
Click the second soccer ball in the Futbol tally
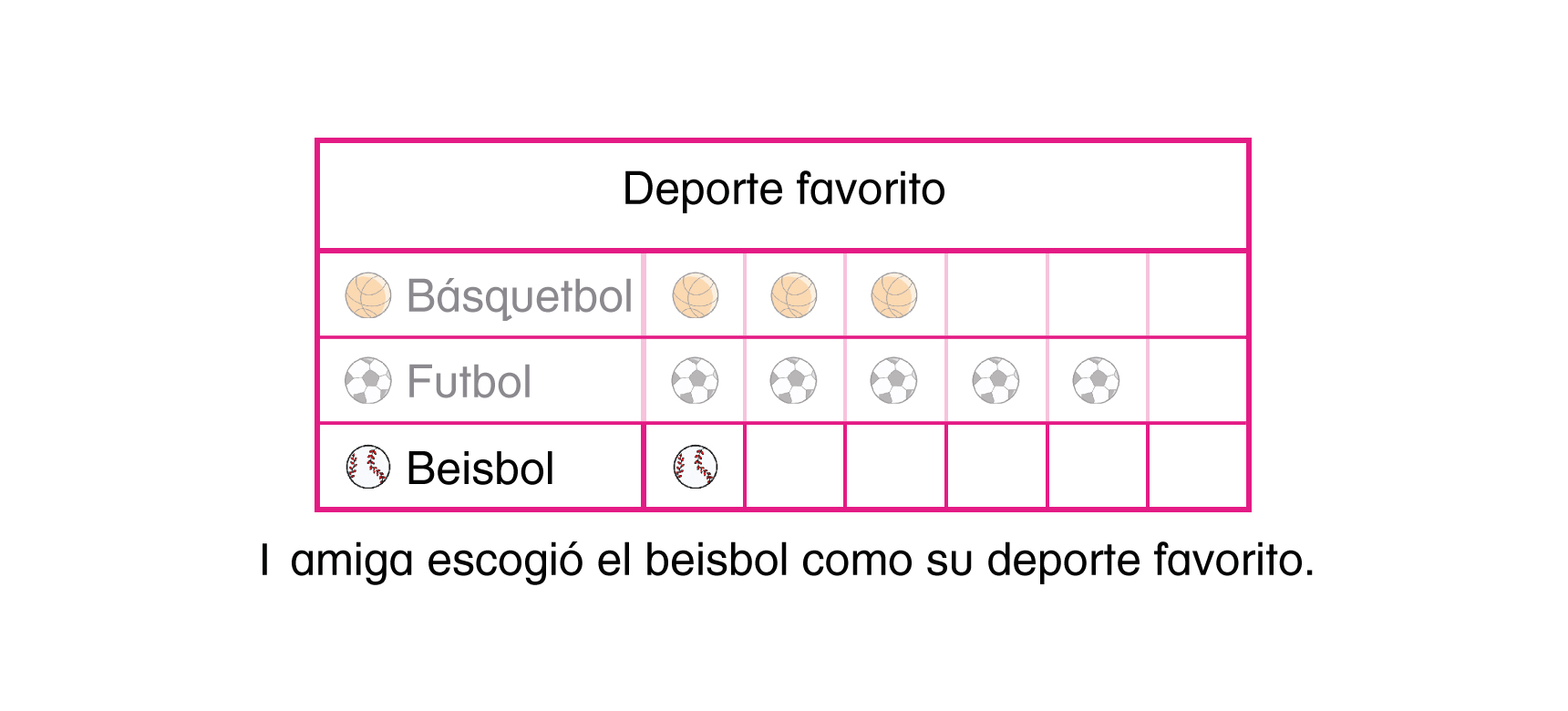point(794,380)
